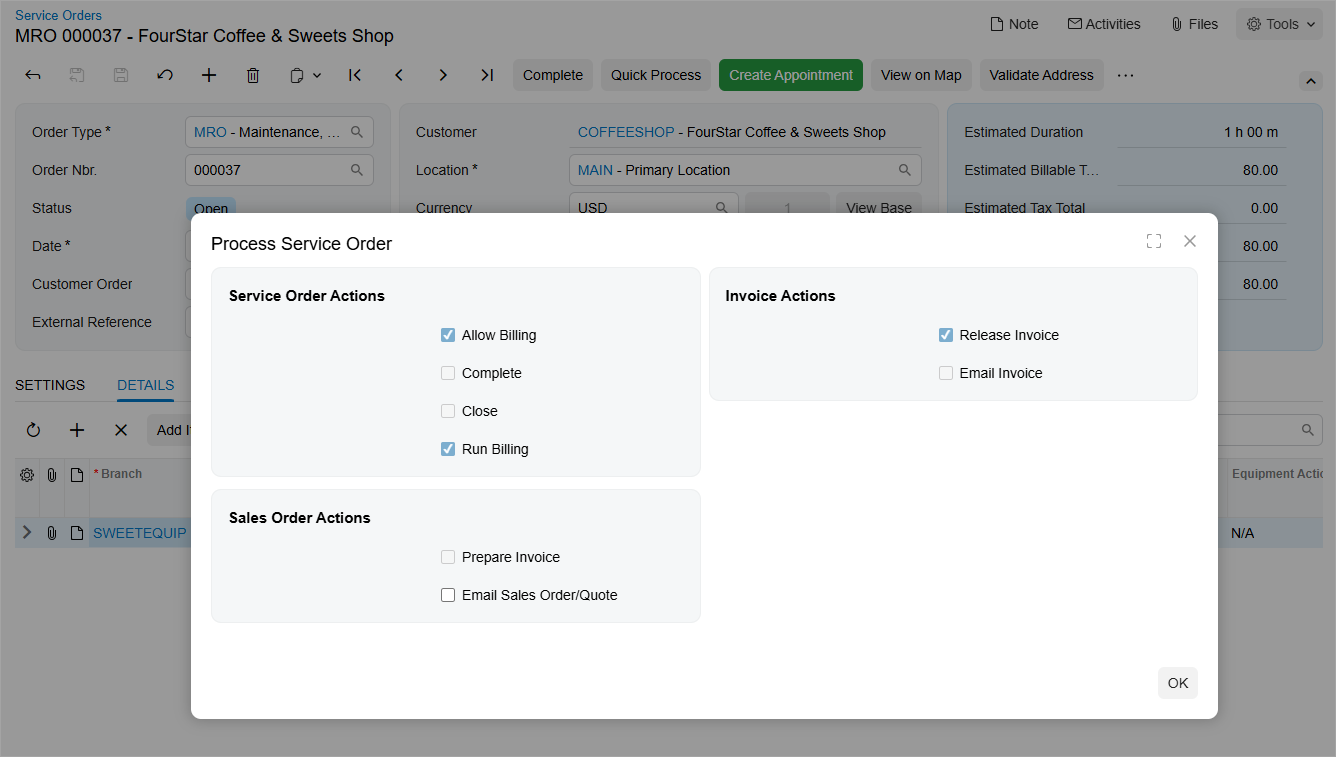Go to last record icon
The width and height of the screenshot is (1336, 757).
tap(487, 75)
